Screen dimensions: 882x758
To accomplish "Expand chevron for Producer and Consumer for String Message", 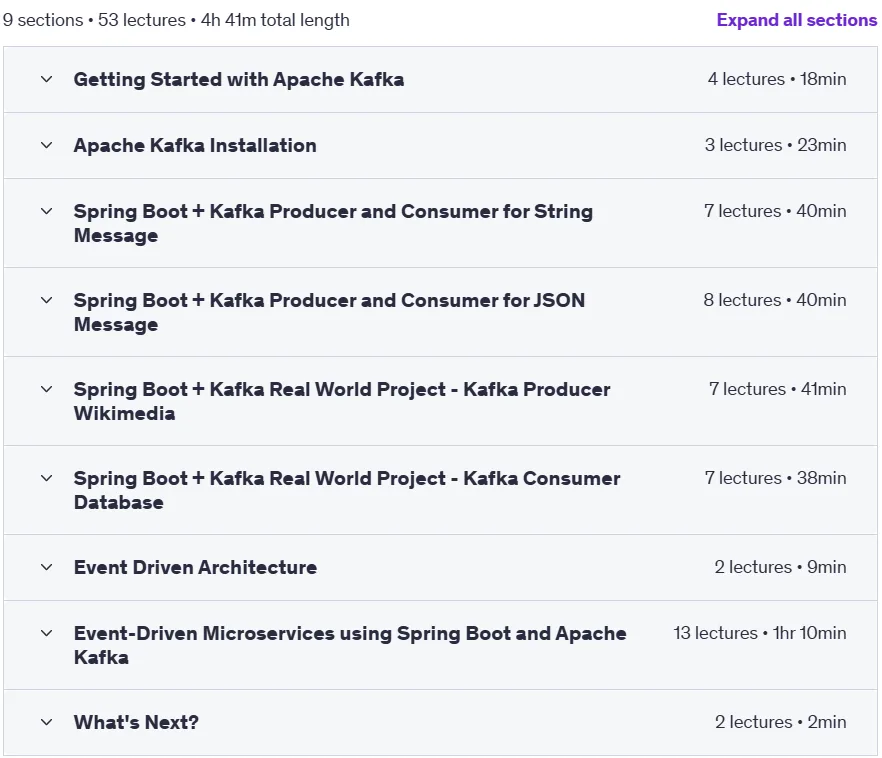I will pos(47,211).
